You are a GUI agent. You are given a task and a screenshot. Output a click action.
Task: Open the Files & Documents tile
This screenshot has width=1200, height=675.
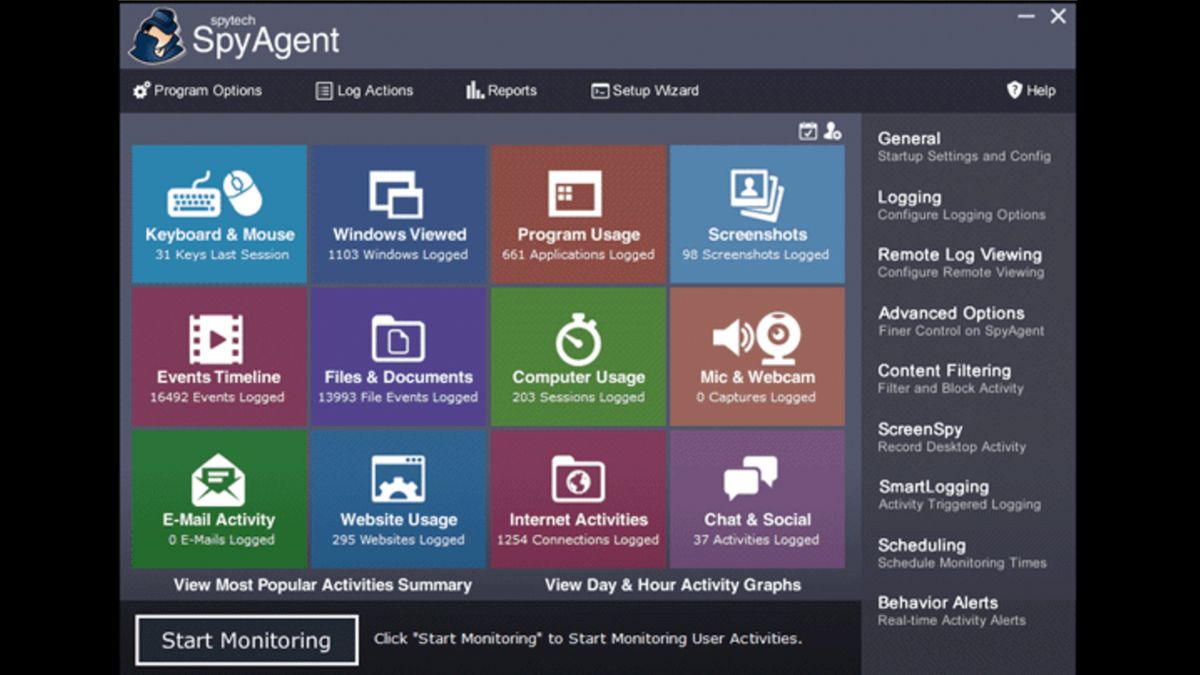399,357
